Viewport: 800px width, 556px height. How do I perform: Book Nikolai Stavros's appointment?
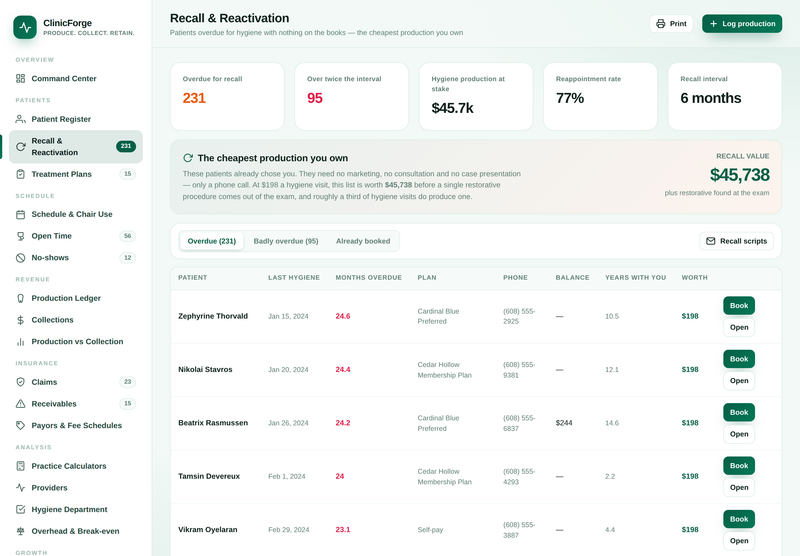coord(739,359)
